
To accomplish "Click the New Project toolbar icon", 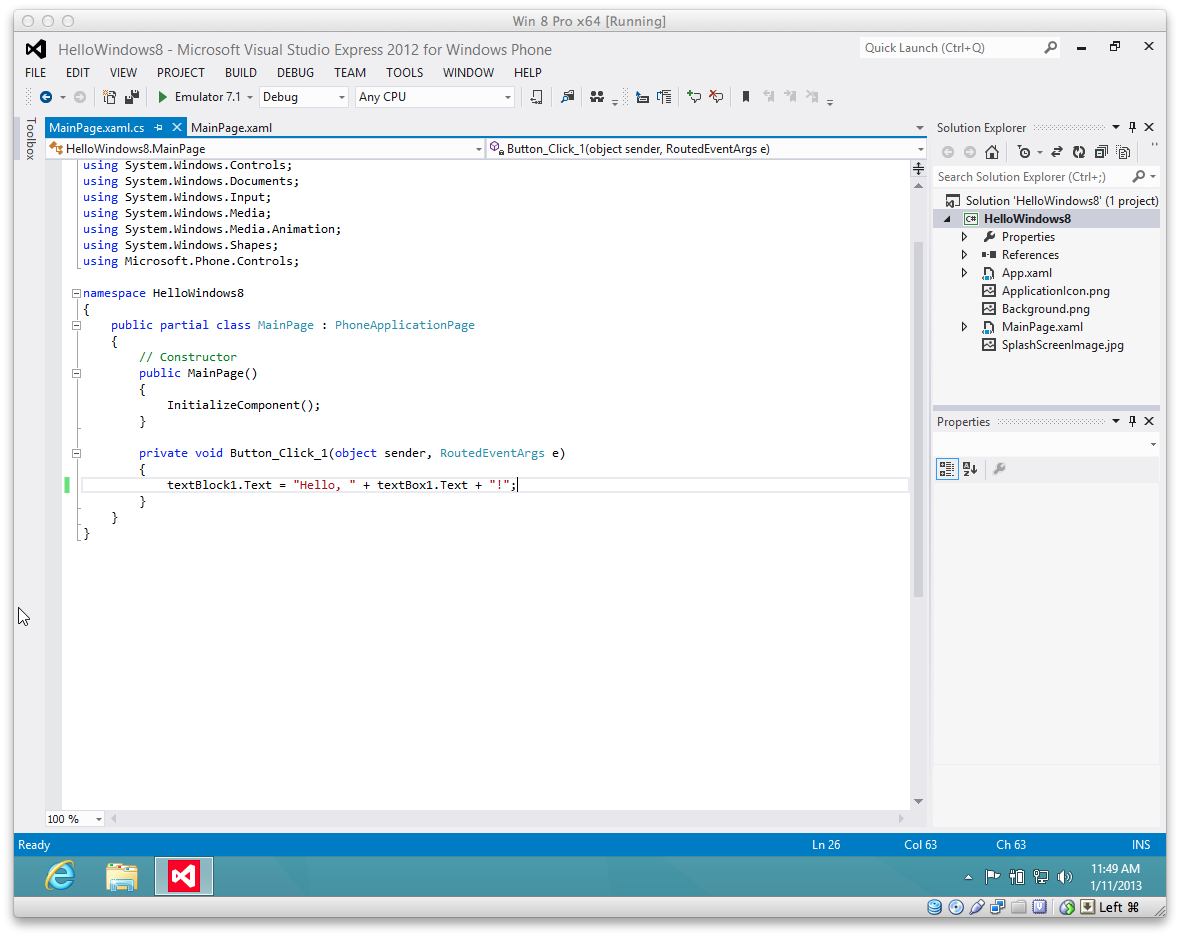I will point(109,97).
